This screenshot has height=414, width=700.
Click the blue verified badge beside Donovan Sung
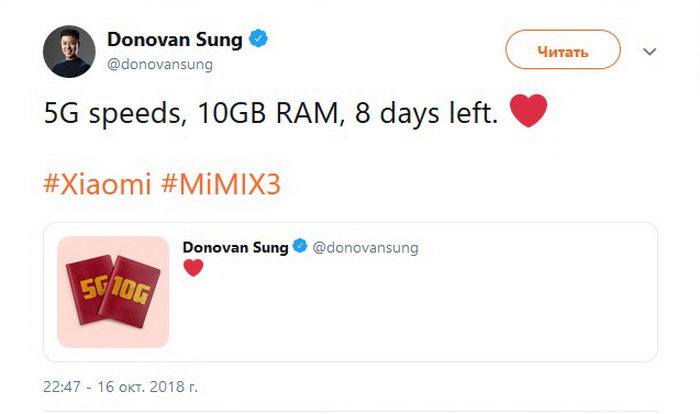click(258, 39)
